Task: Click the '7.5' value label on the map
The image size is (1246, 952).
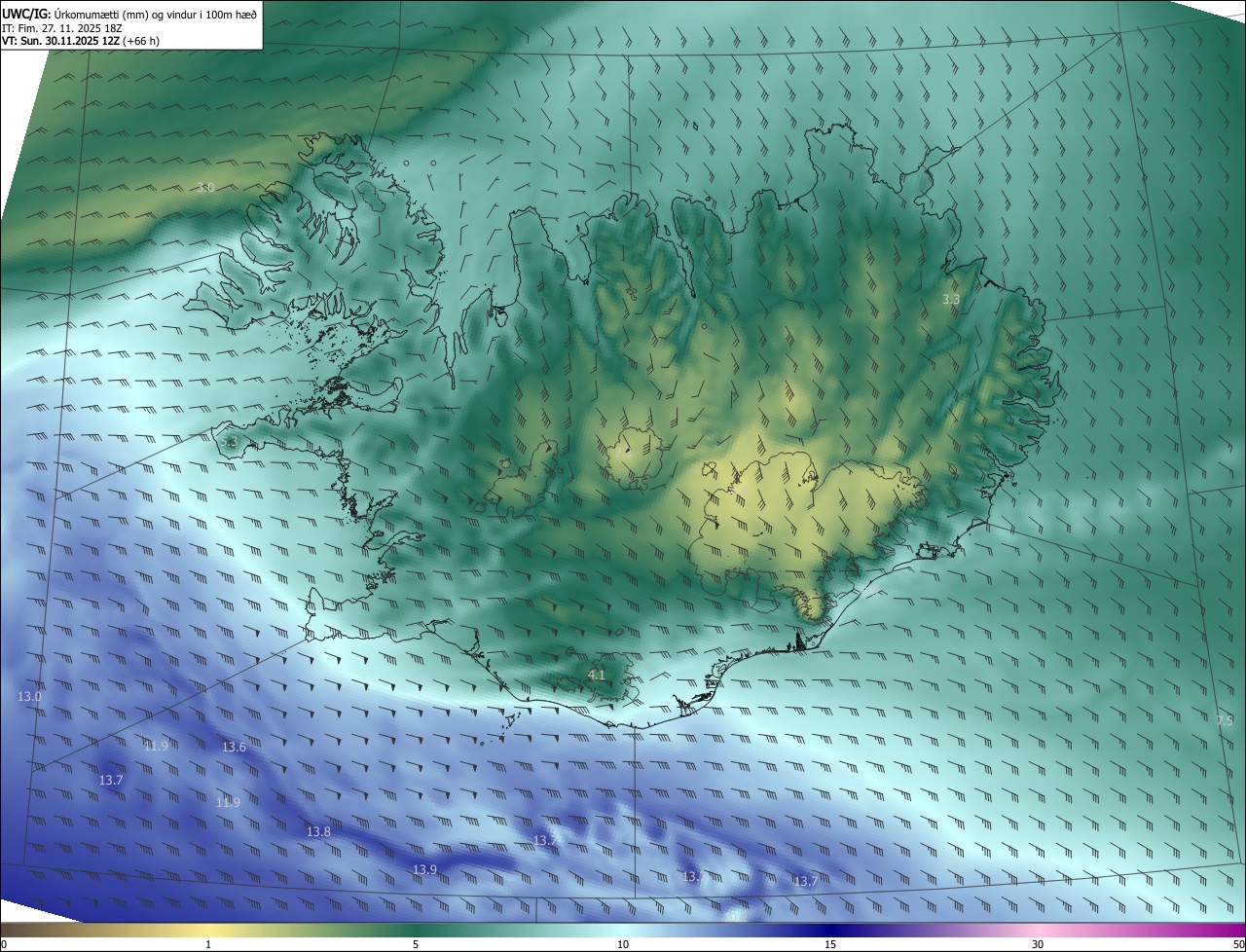Action: 1225,720
